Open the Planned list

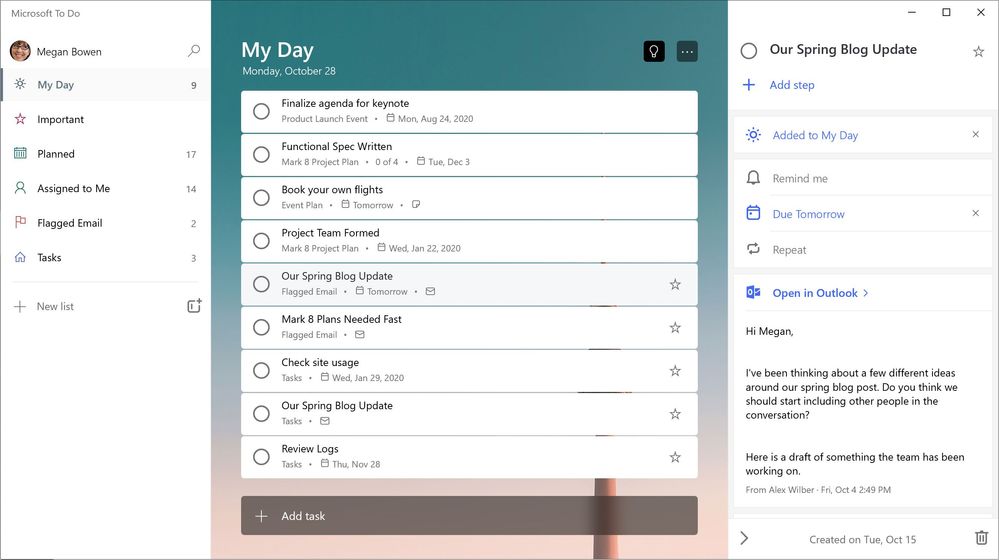click(x=106, y=154)
